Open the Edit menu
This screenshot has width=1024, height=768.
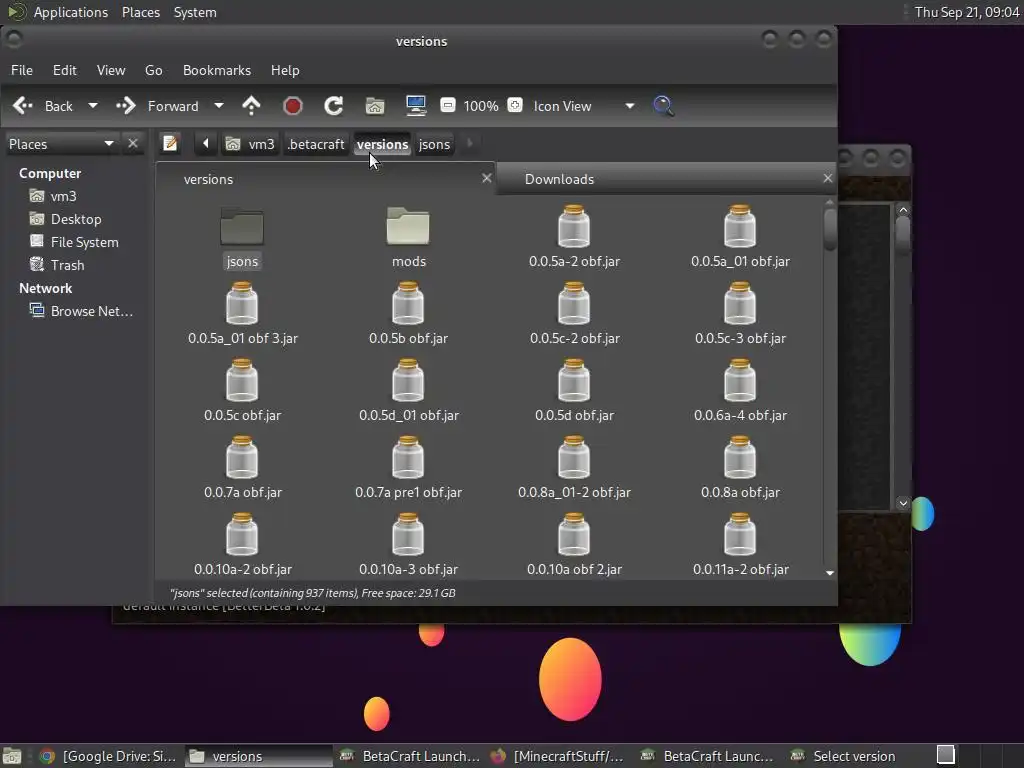click(x=65, y=70)
